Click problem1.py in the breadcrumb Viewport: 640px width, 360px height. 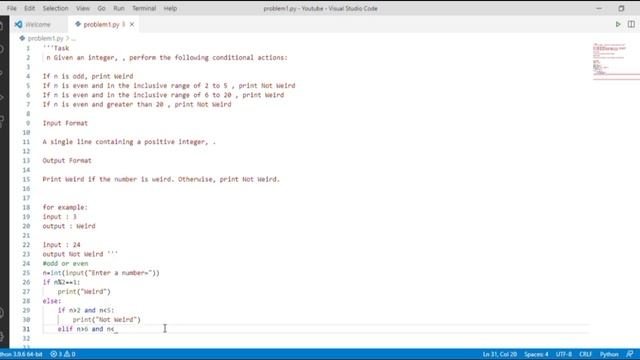(45, 38)
